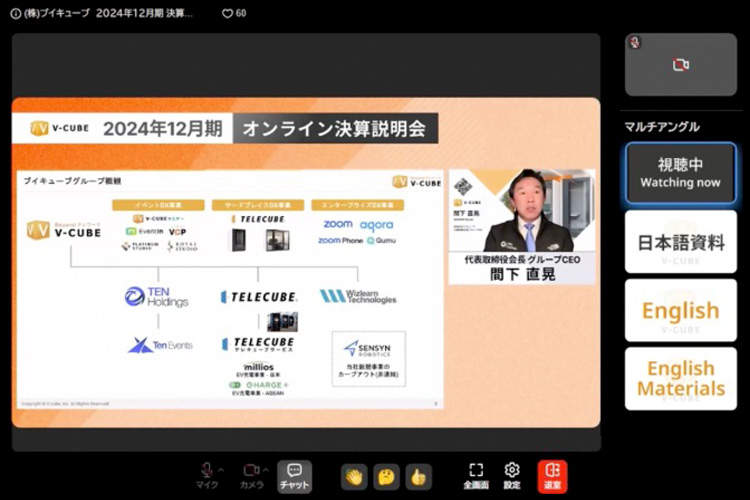Expand the microphone options chevron
The image size is (750, 500).
(221, 470)
